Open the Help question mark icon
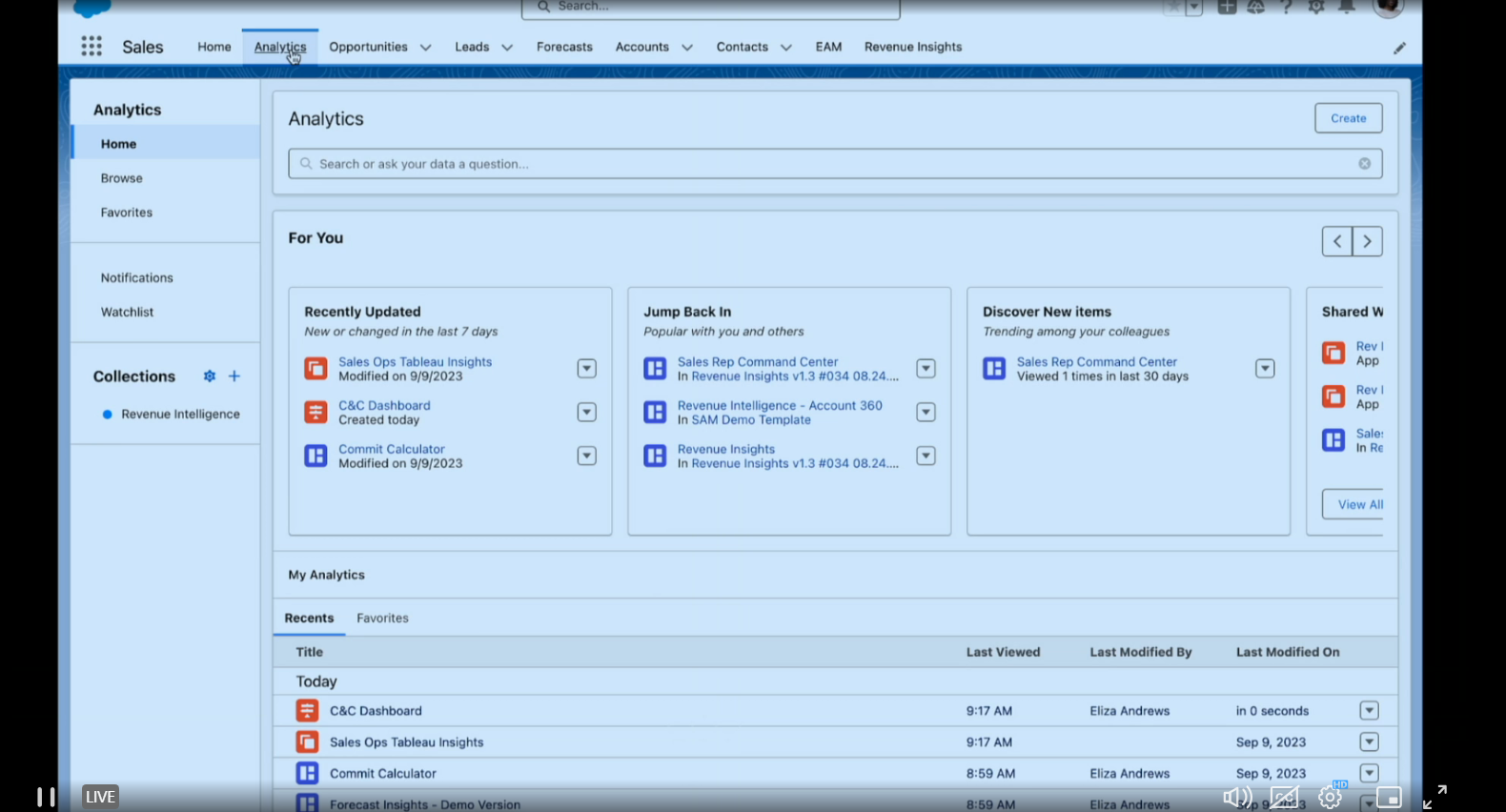Image resolution: width=1506 pixels, height=812 pixels. [x=1286, y=7]
